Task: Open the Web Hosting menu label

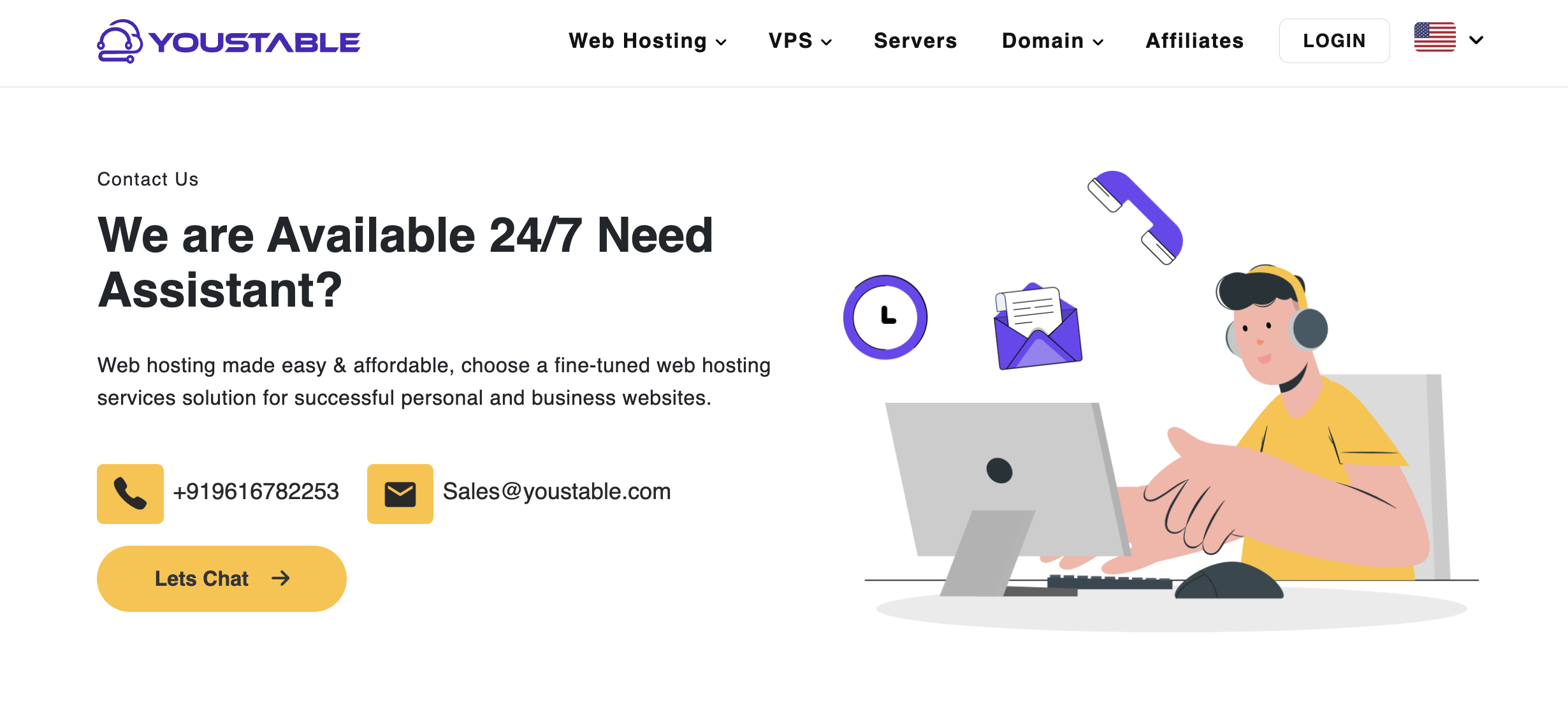Action: click(x=637, y=41)
